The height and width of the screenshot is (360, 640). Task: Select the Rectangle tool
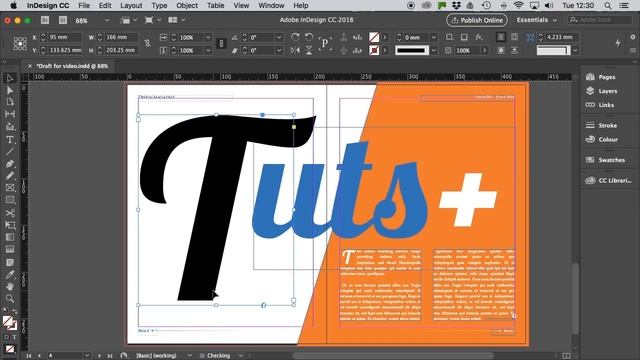pyautogui.click(x=10, y=200)
